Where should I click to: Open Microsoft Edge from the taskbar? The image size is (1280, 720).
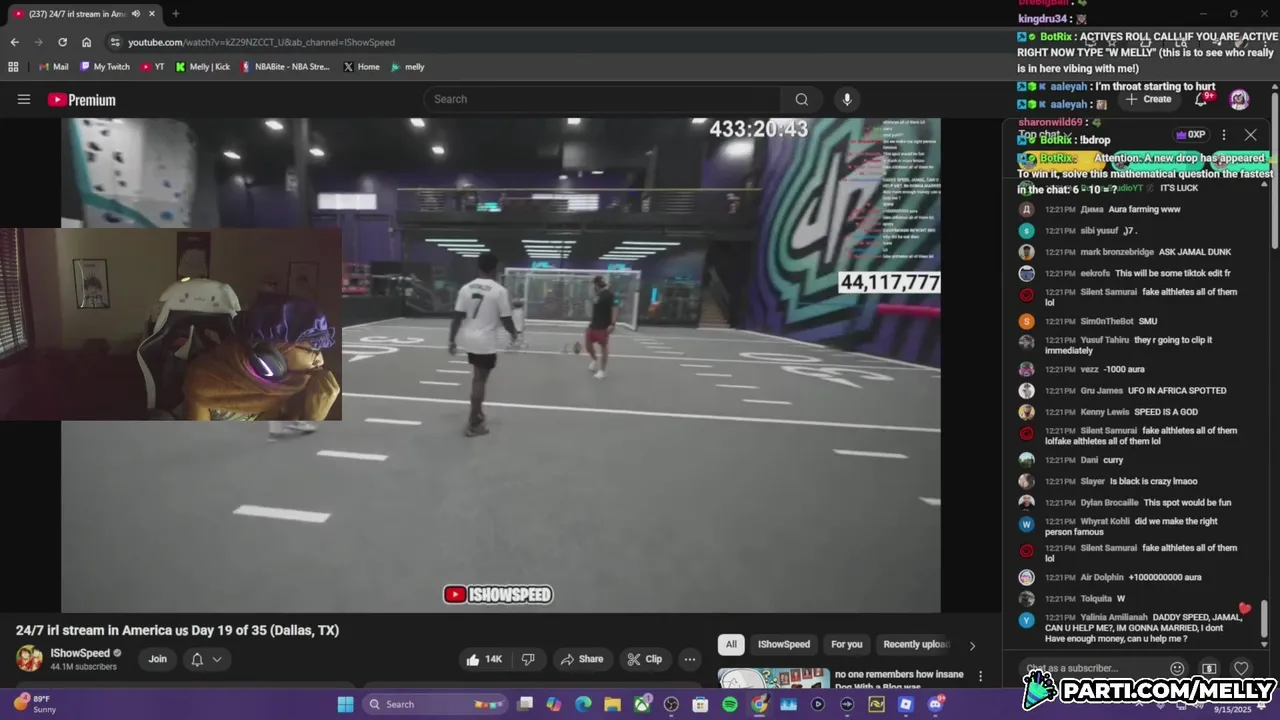point(583,704)
